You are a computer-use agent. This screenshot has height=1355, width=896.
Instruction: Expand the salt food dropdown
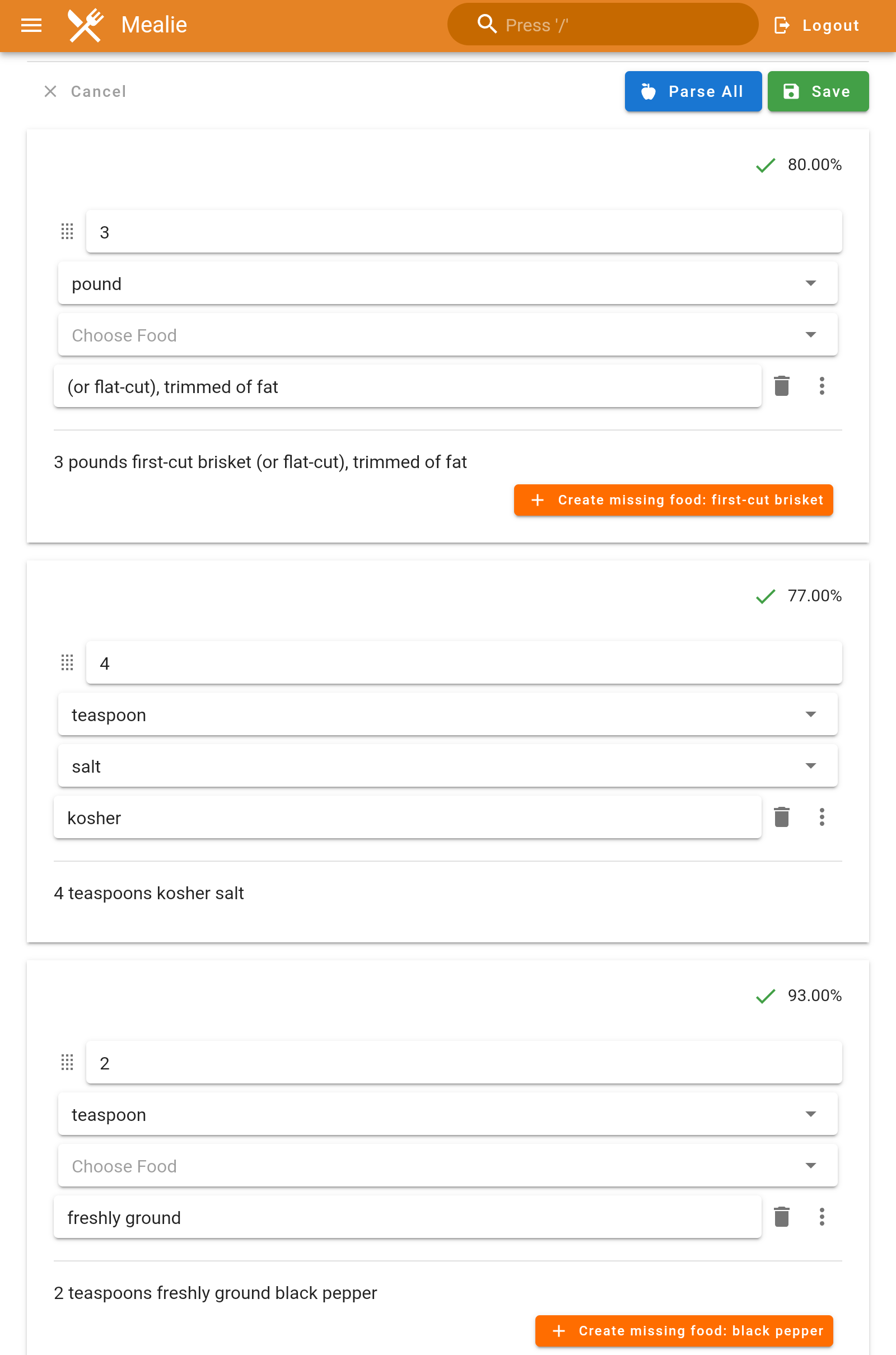point(810,766)
